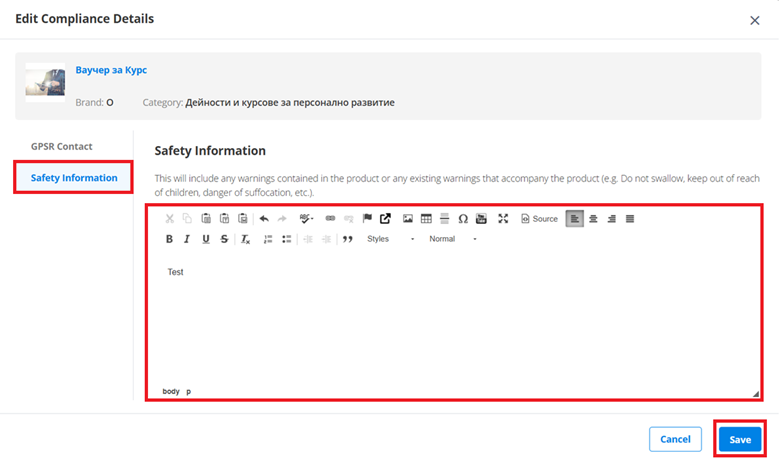780x462 pixels.
Task: Click the Copy icon in editor toolbar
Action: pos(187,219)
